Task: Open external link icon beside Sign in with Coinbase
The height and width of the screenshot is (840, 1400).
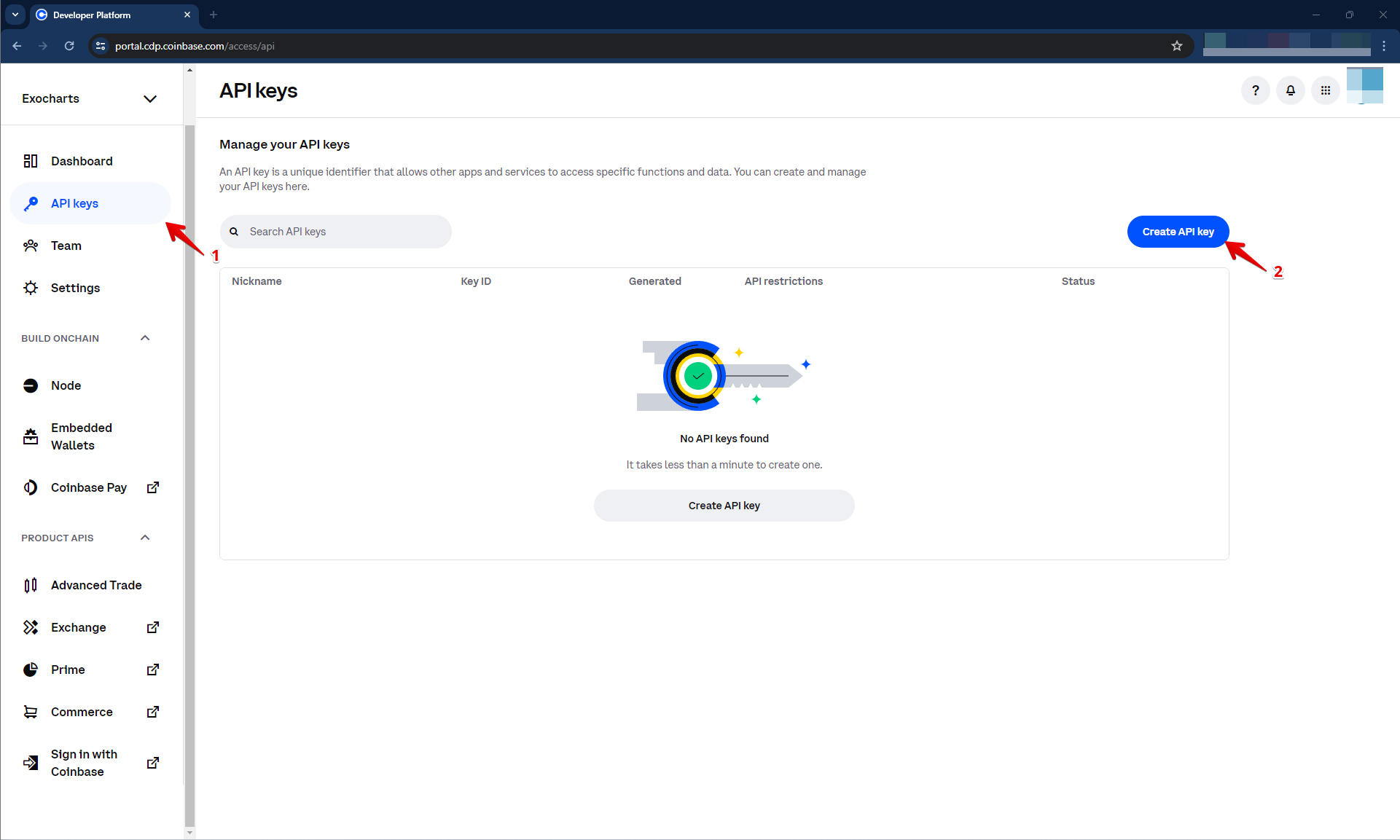Action: coord(153,763)
